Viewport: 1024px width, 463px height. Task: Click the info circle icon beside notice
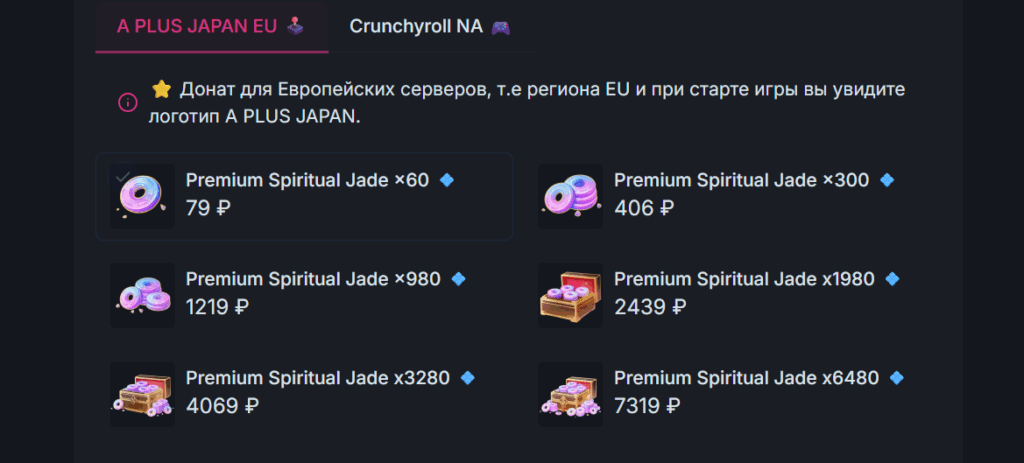coord(128,102)
